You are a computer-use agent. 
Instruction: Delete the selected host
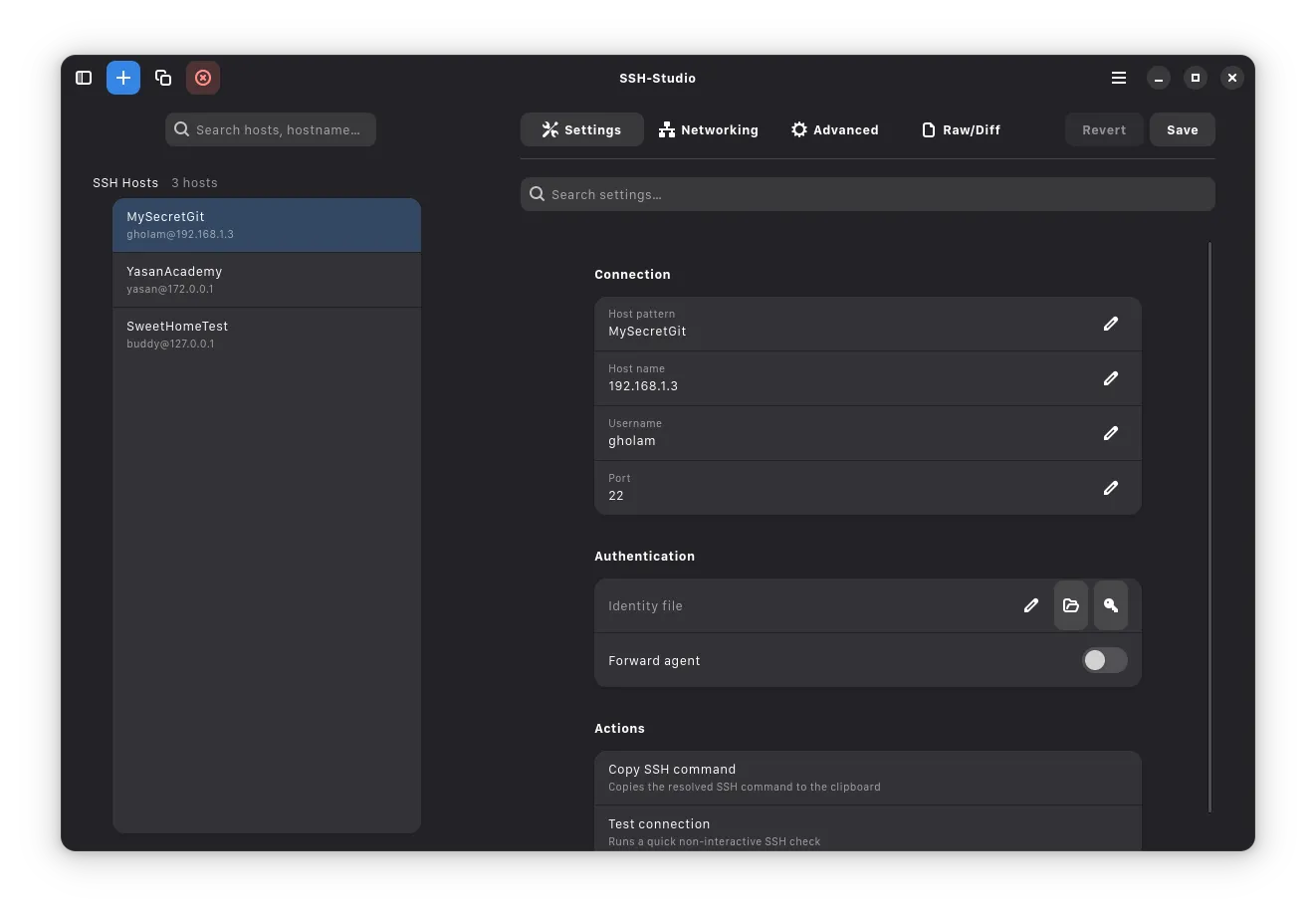203,78
